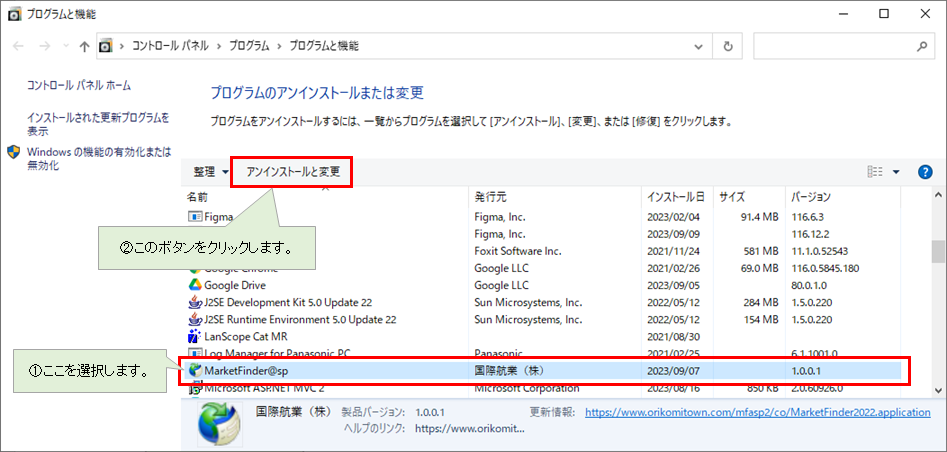Click the vertical scrollbar thumb
This screenshot has height=452, width=947.
coord(939,252)
